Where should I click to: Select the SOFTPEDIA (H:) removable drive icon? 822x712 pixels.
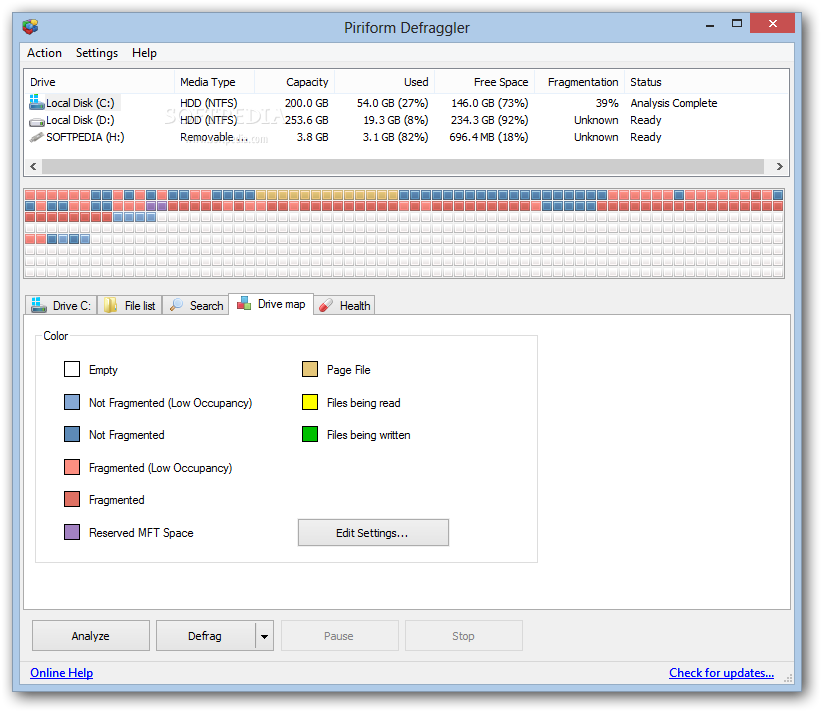pyautogui.click(x=37, y=137)
